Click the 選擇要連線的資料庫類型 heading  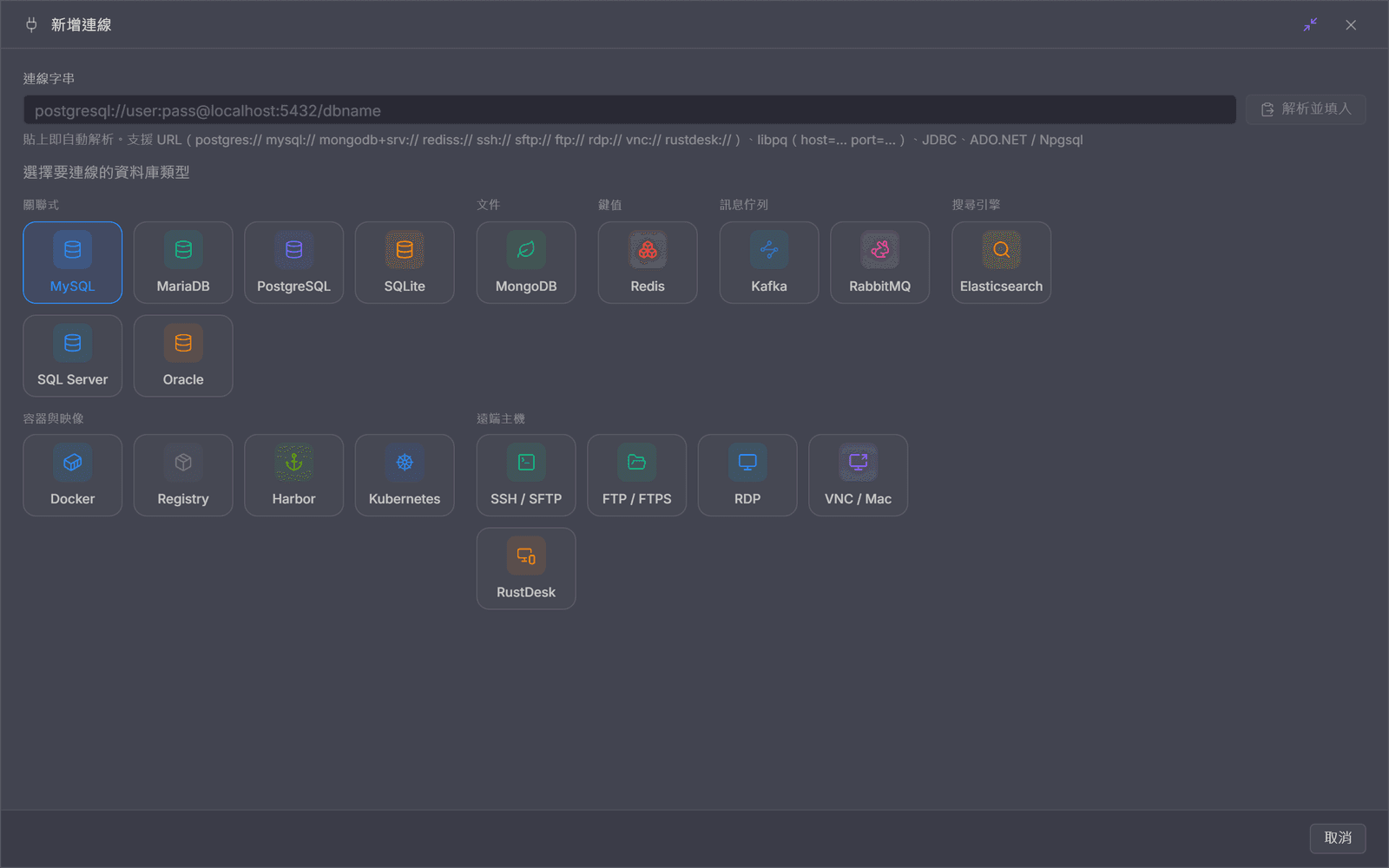click(x=106, y=172)
